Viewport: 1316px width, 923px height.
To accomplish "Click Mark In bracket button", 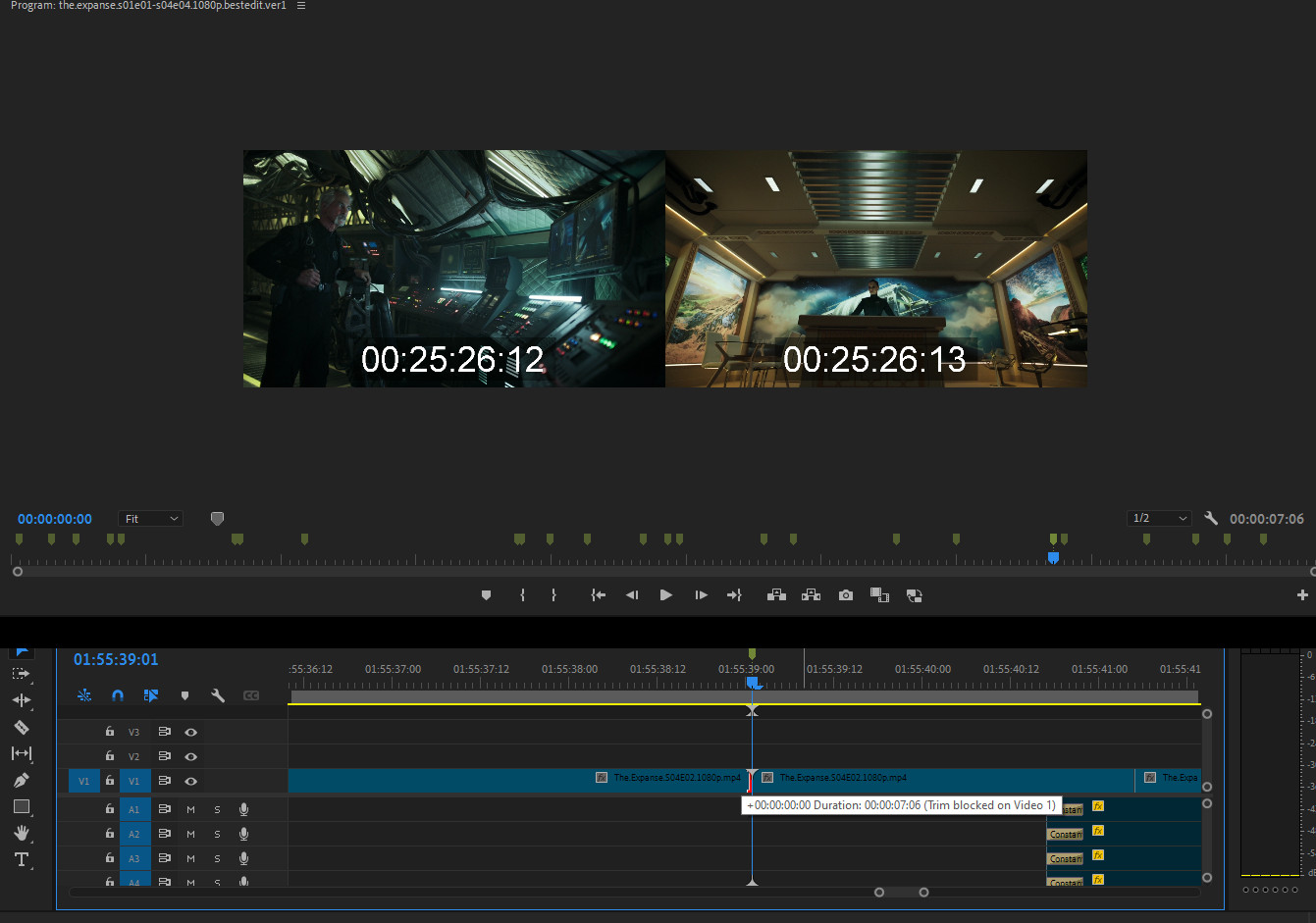I will tap(522, 595).
